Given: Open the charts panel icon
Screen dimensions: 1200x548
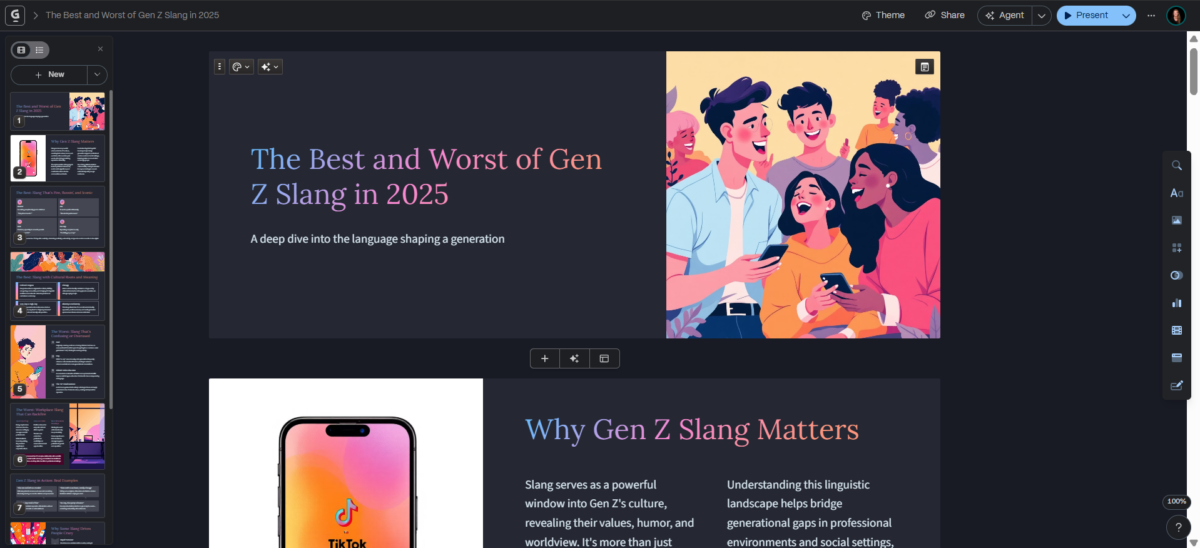Looking at the screenshot, I should 1176,302.
